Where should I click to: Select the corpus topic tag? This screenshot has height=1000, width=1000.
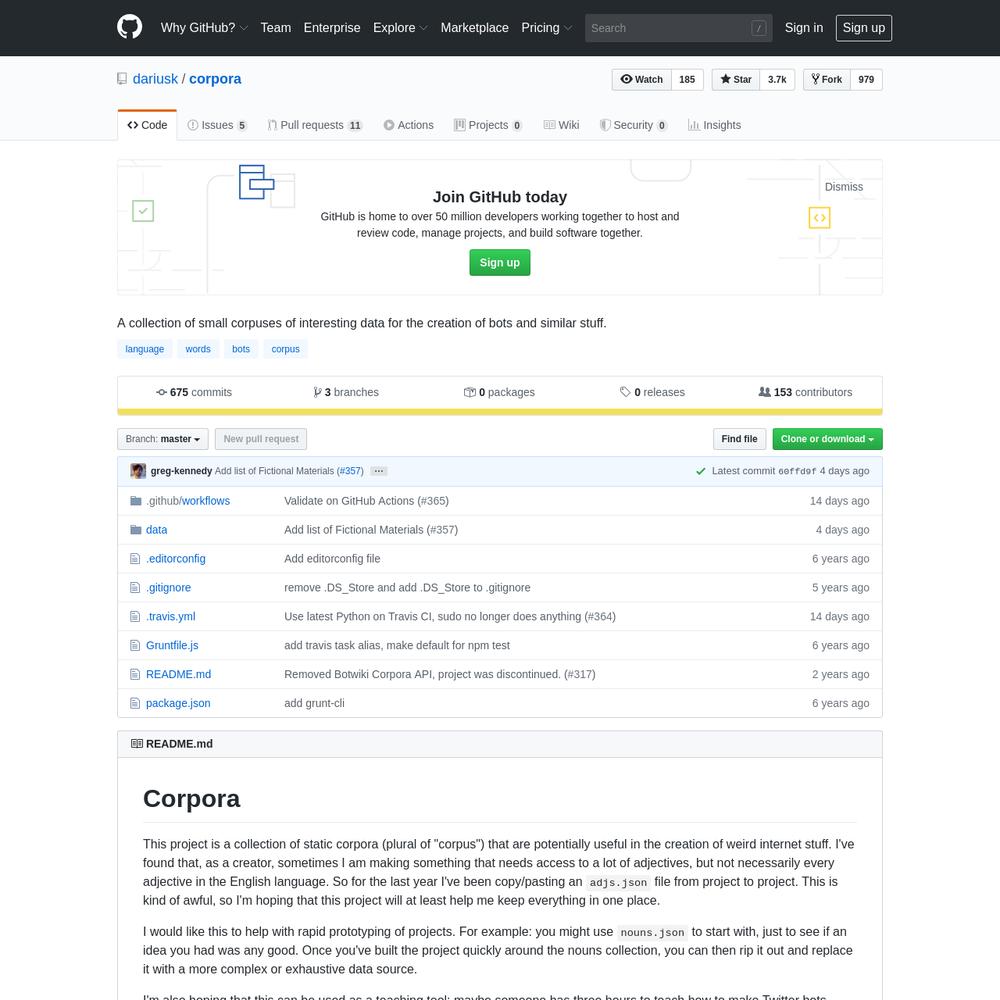[286, 349]
